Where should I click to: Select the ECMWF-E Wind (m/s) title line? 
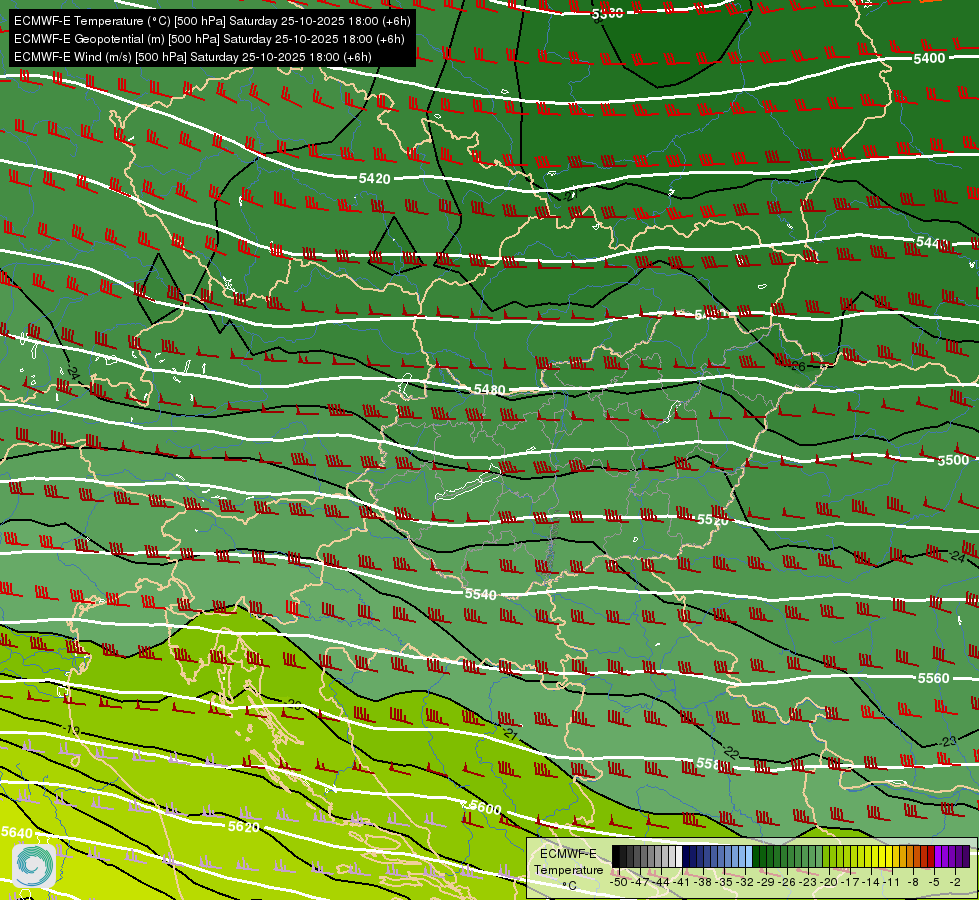pos(192,57)
